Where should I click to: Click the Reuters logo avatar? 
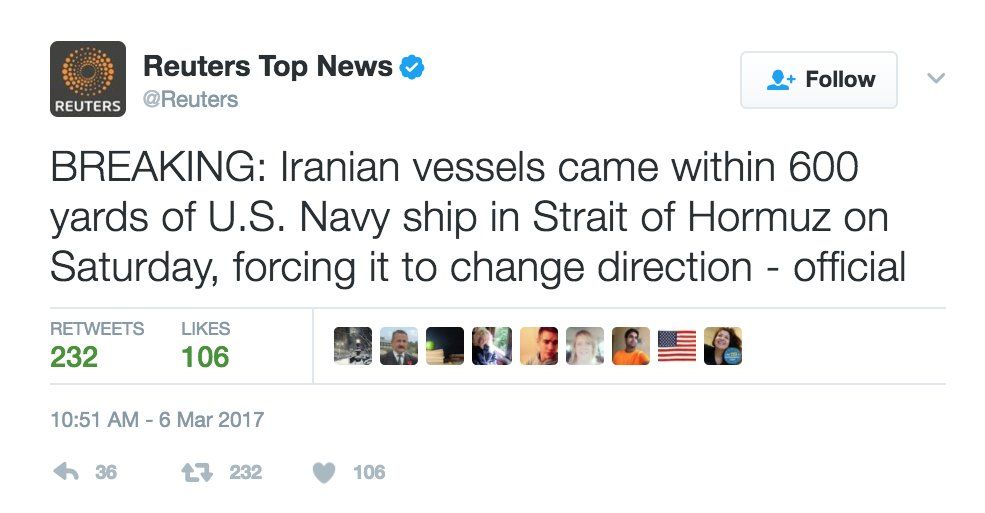point(88,79)
